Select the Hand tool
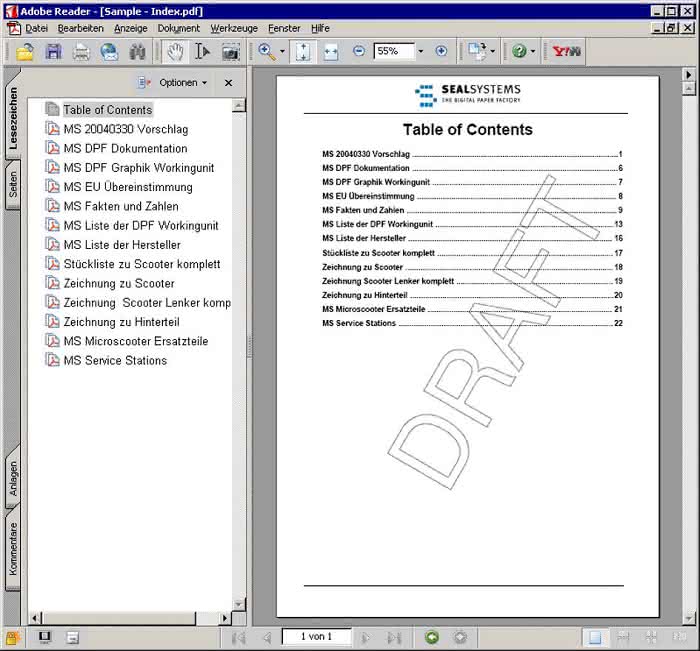The height and width of the screenshot is (651, 700). click(175, 52)
